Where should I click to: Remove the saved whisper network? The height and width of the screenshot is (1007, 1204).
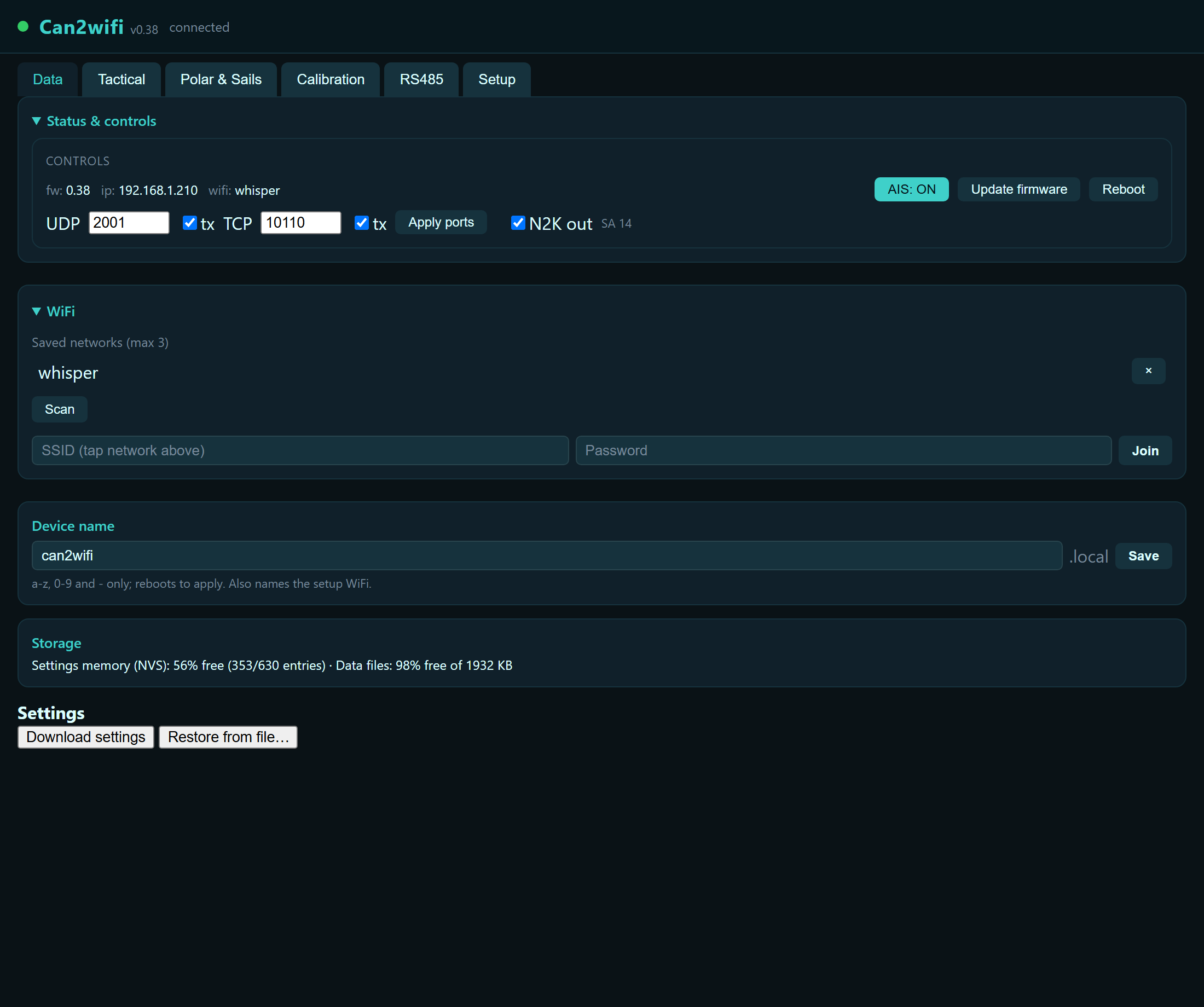[1148, 371]
